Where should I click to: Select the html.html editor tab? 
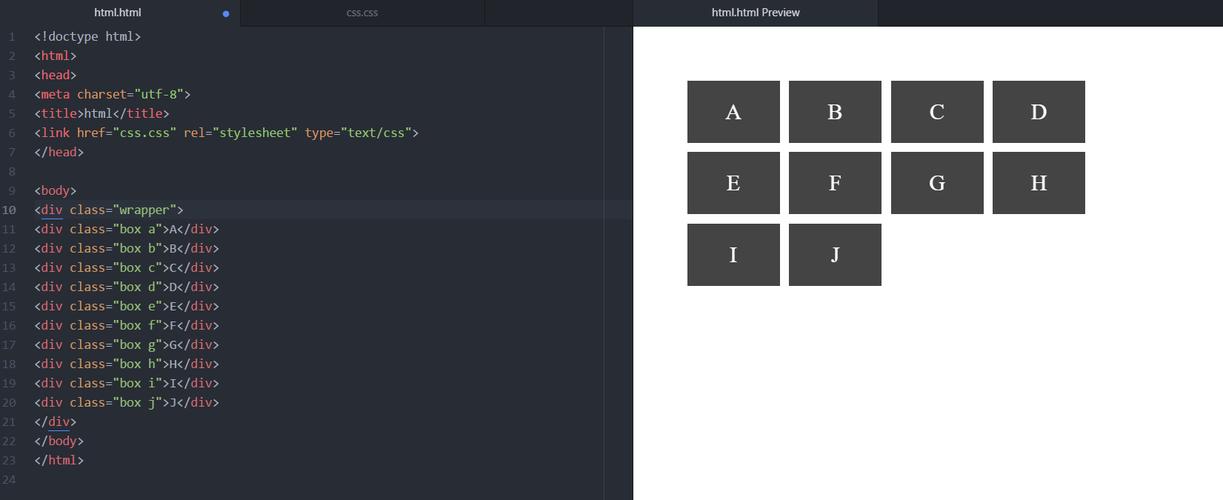click(117, 13)
